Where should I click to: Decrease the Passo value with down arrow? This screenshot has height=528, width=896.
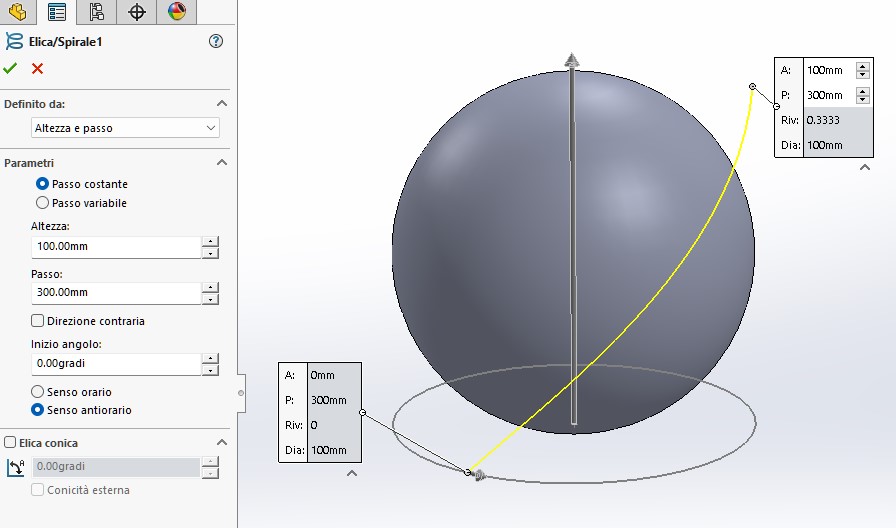(x=210, y=299)
